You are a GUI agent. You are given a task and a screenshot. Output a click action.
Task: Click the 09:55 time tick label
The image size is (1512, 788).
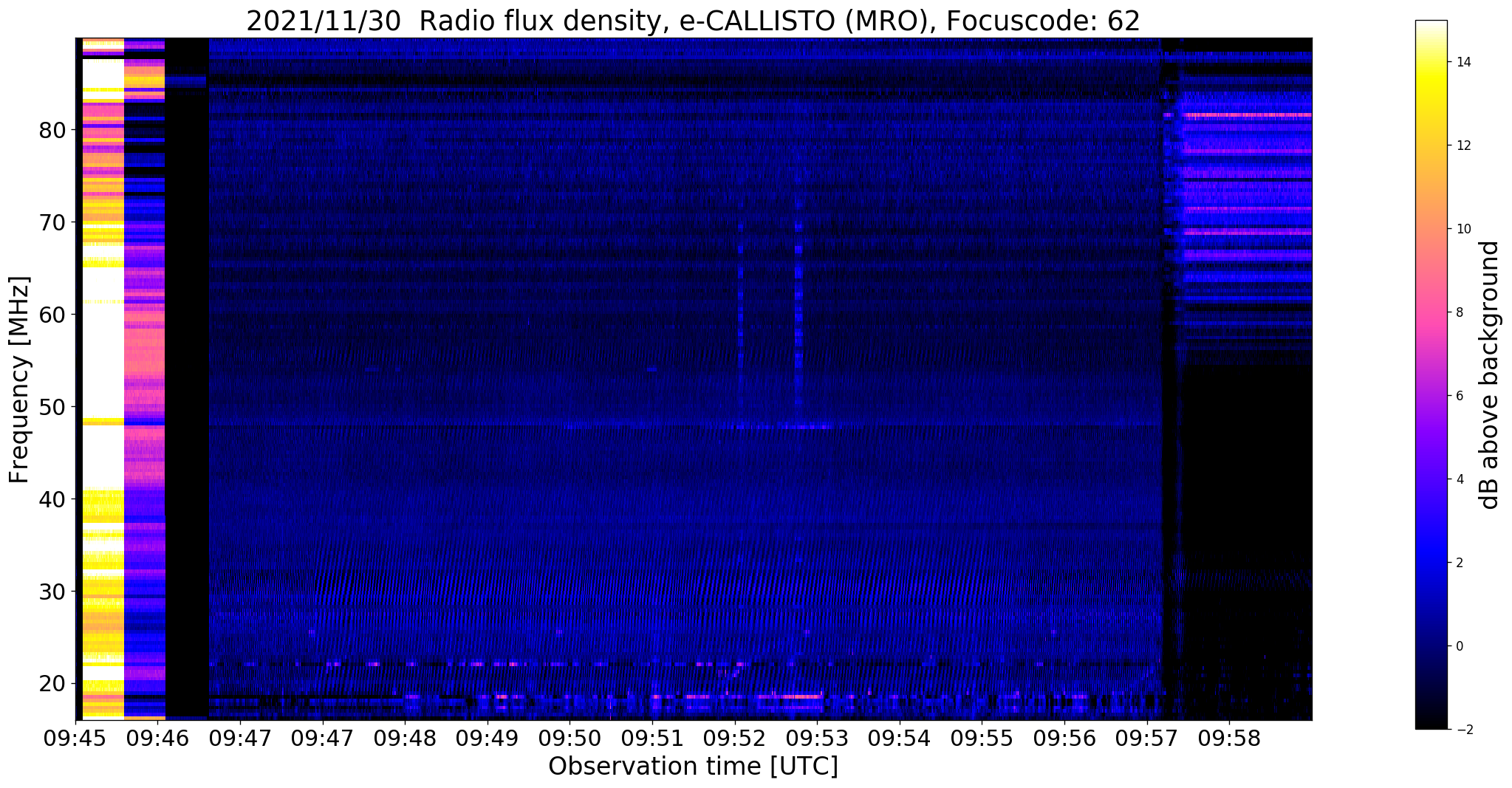coord(982,739)
